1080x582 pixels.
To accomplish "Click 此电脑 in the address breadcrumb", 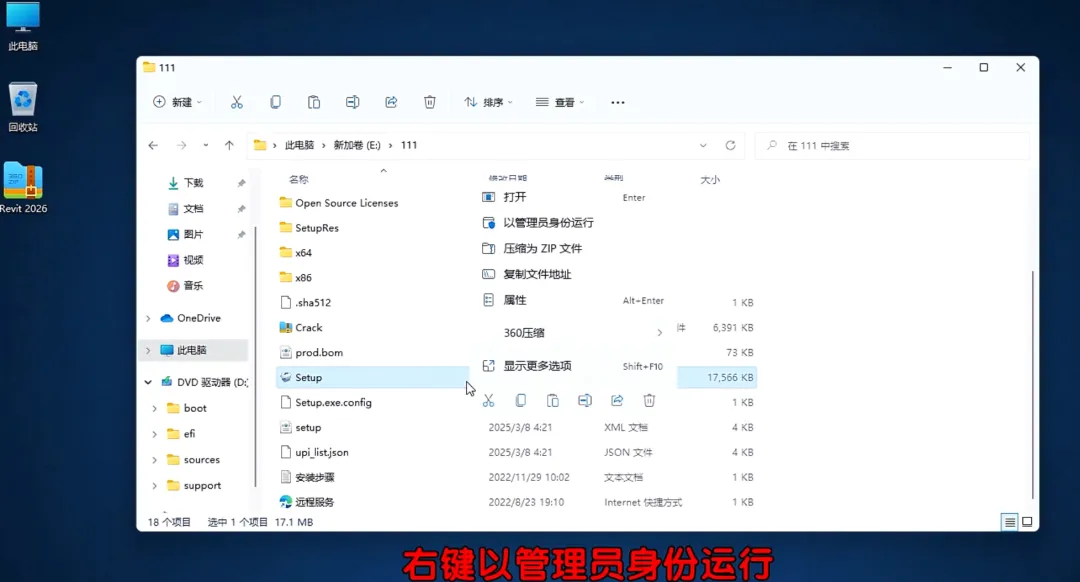I will 300,145.
